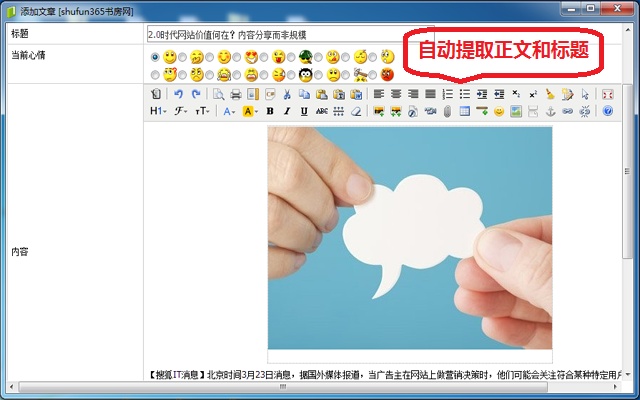This screenshot has width=640, height=400.
Task: Click the Redo arrow in editor toolbar
Action: point(196,94)
